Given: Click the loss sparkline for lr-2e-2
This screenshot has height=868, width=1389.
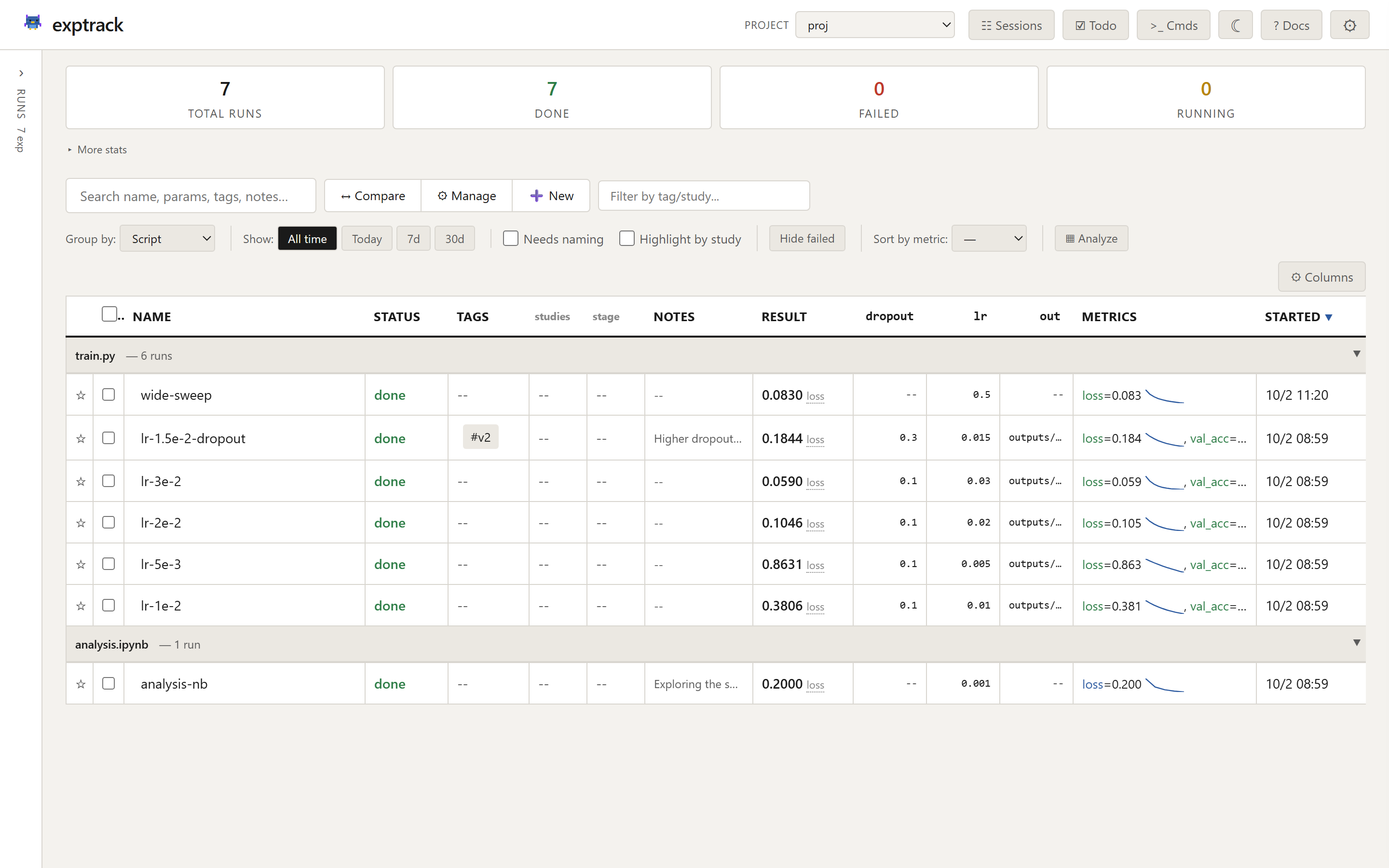Looking at the screenshot, I should pyautogui.click(x=1165, y=524).
